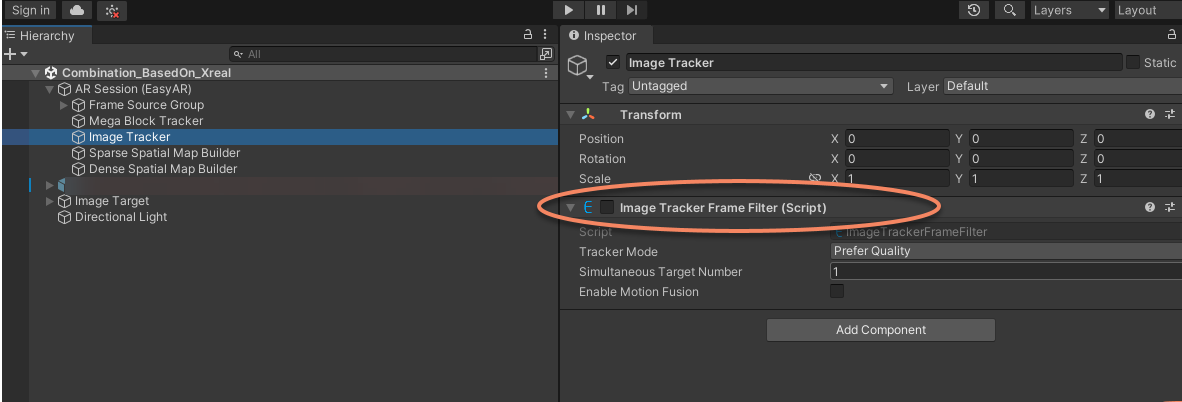Enable the Motion Fusion checkbox
This screenshot has width=1182, height=402.
(x=837, y=291)
